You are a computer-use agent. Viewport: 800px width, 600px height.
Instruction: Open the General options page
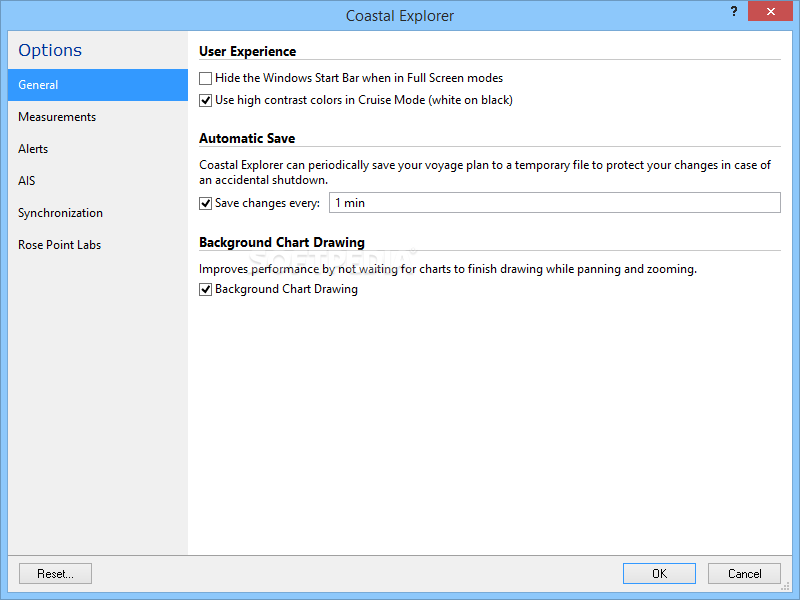pos(98,85)
